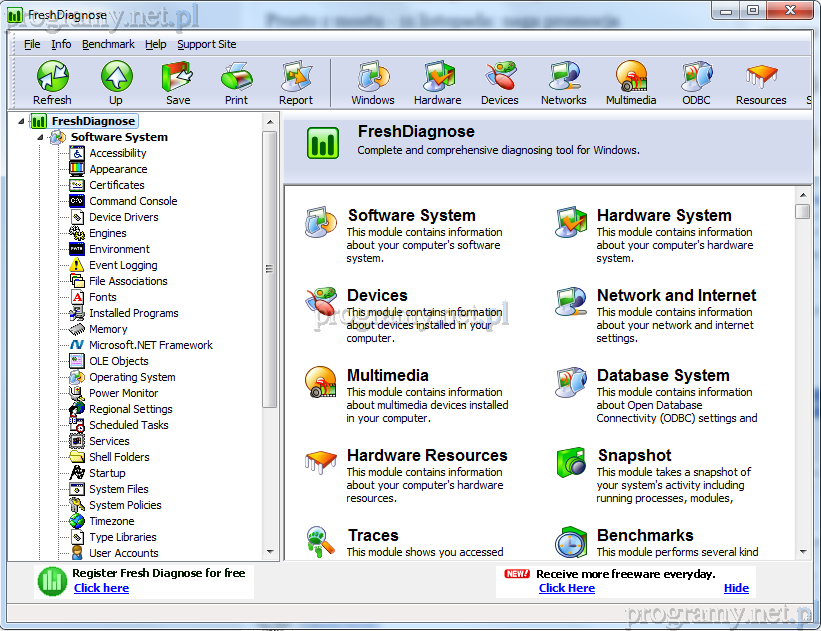Select Scheduled Tasks tree item
Screen dimensions: 821x631
point(128,425)
